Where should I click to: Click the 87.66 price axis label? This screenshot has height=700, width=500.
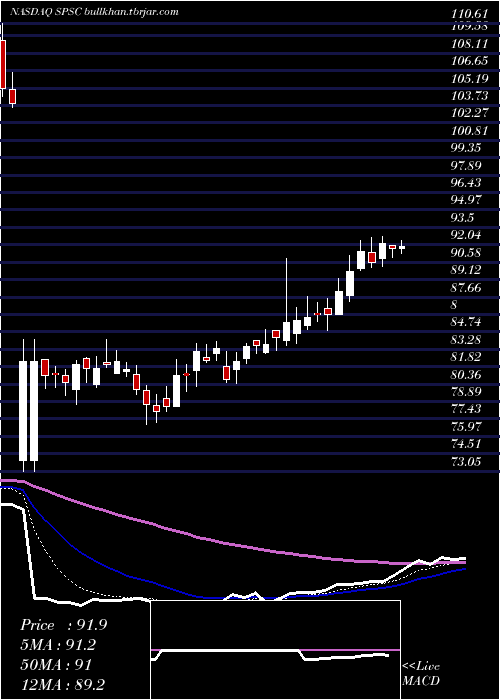[x=466, y=287]
